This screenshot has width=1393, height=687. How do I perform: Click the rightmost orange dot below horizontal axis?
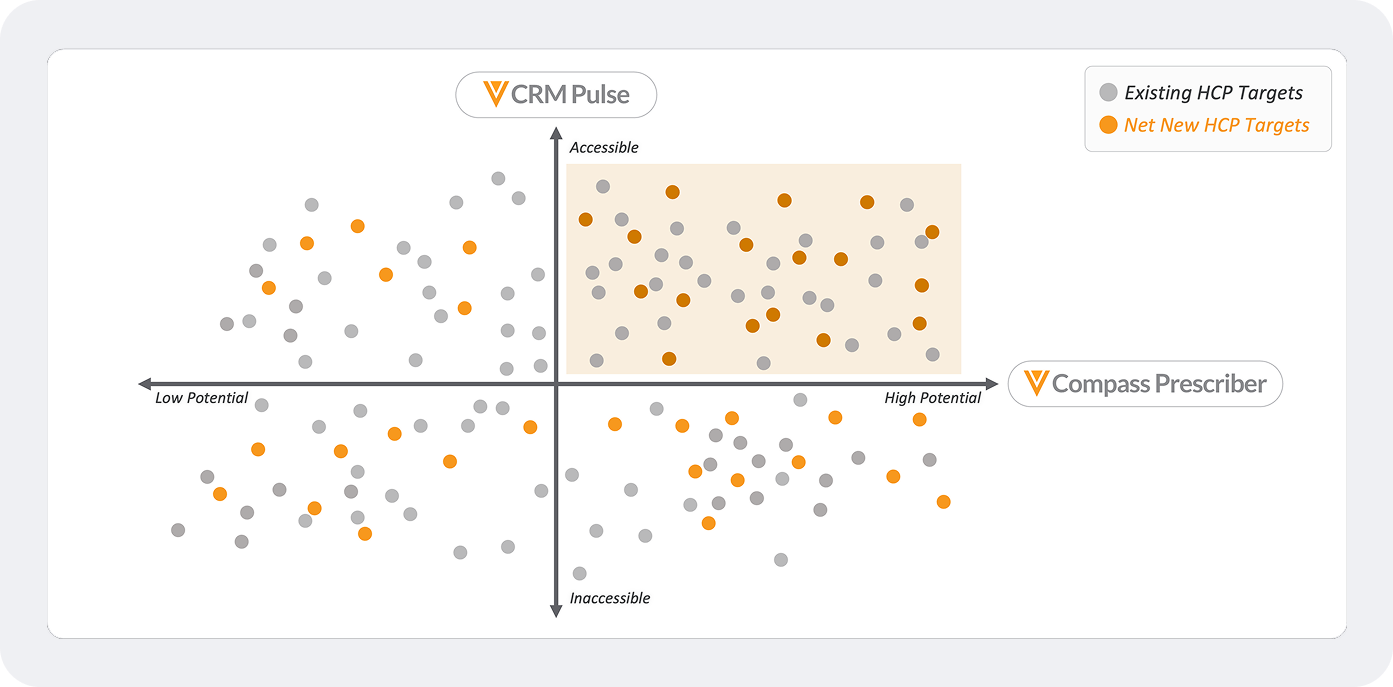point(943,501)
